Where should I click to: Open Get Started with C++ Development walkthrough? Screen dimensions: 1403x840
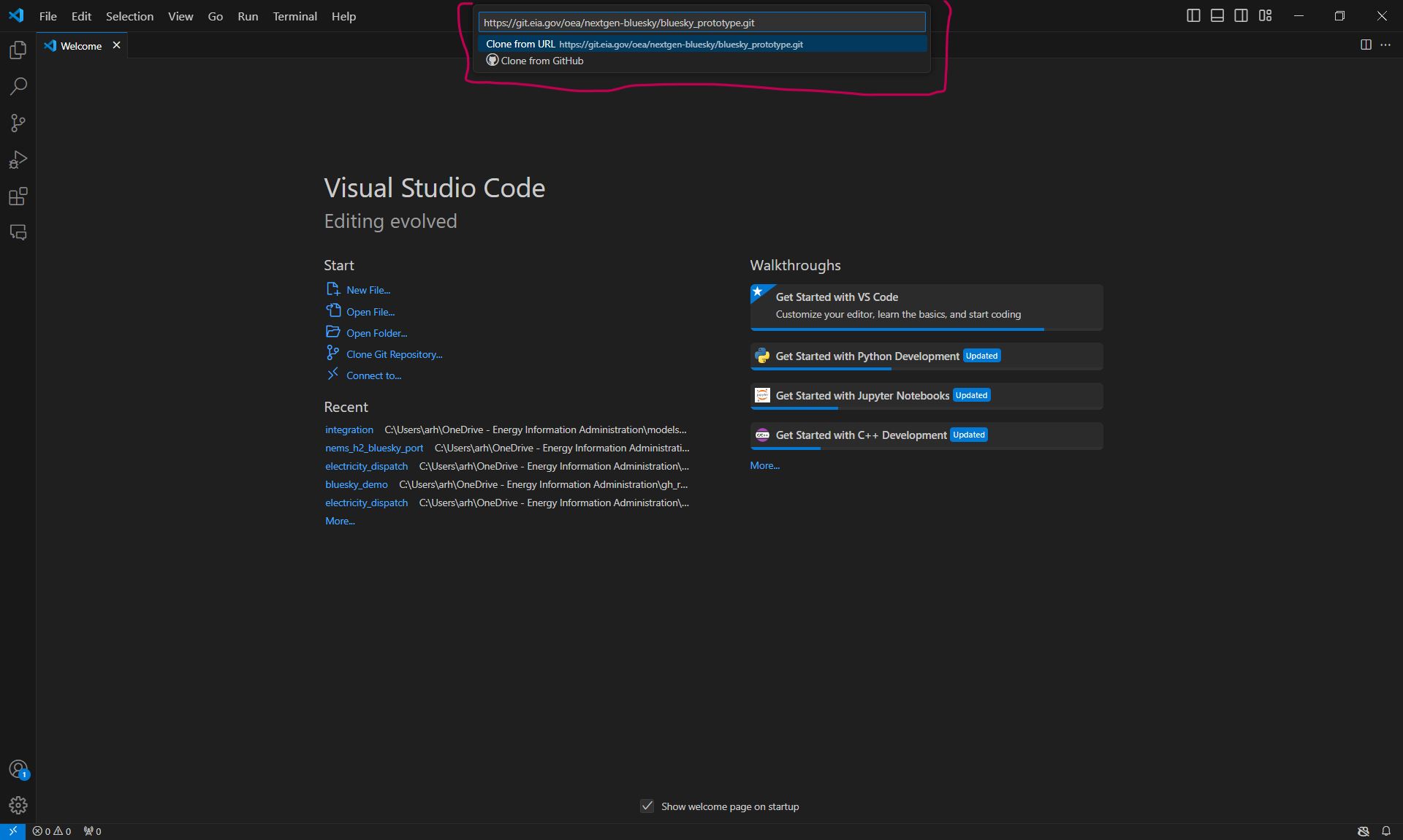pos(927,435)
